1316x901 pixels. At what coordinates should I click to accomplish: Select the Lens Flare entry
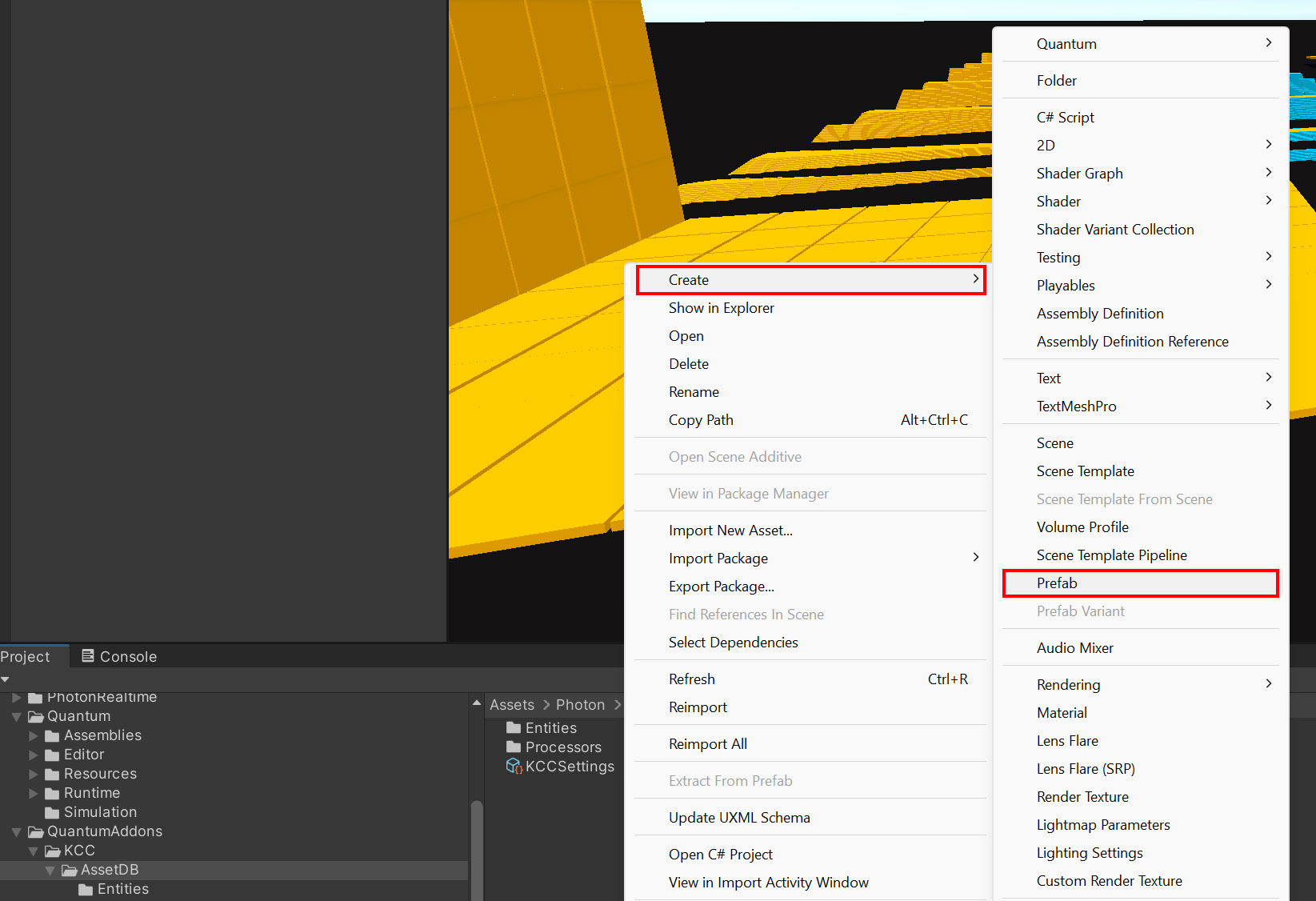[x=1067, y=741]
